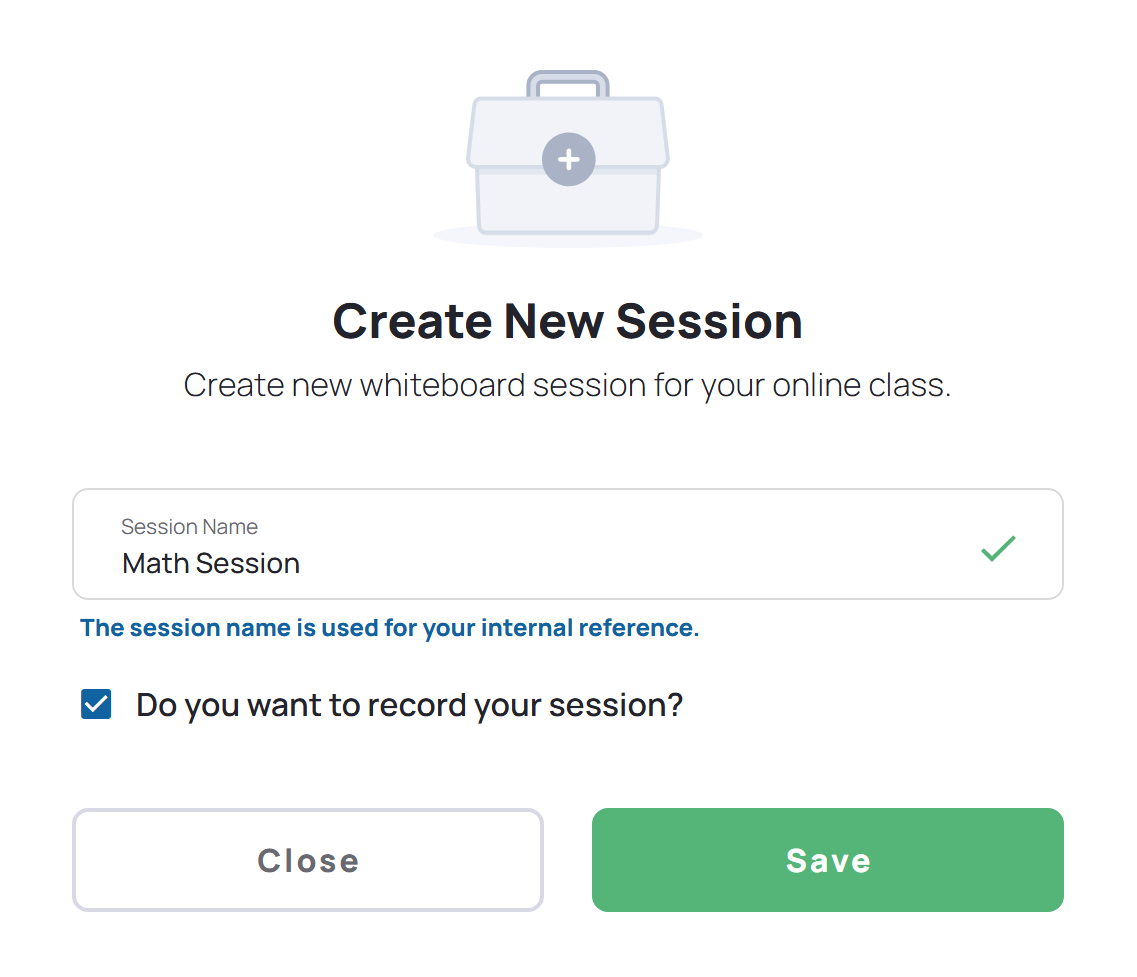
Task: Click the toolbox lid left of the plus
Action: pos(505,133)
